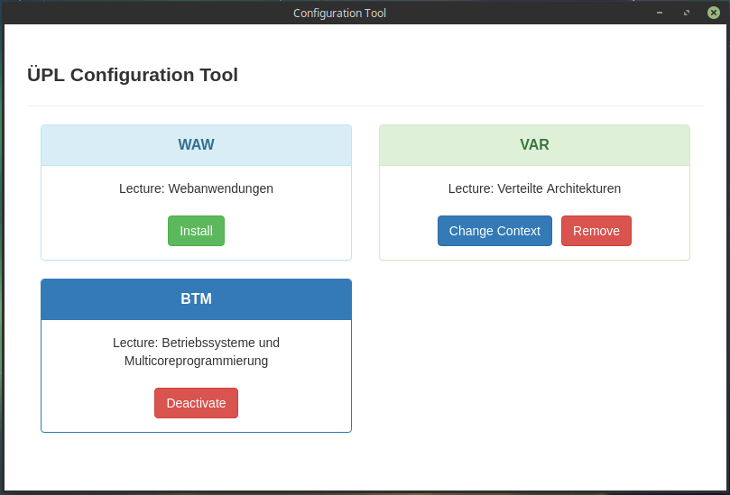Click the 'Lecture: Verteilte Architekturen' text

(534, 188)
